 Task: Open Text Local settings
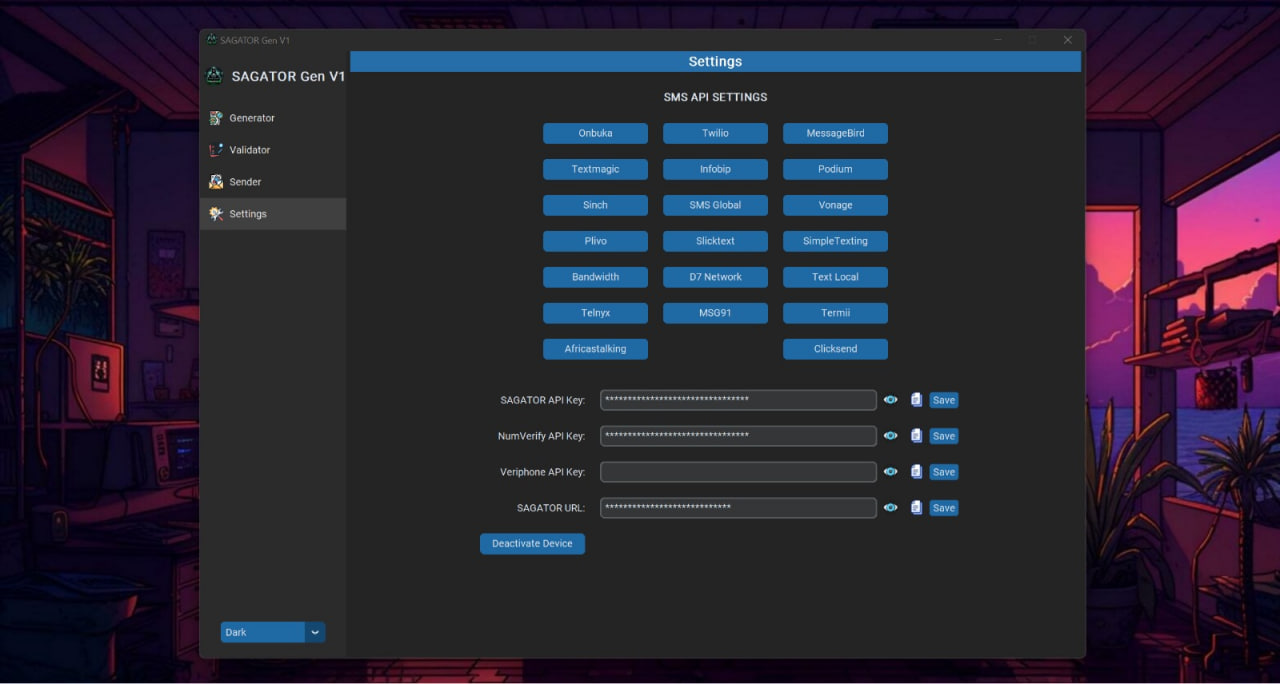click(835, 277)
